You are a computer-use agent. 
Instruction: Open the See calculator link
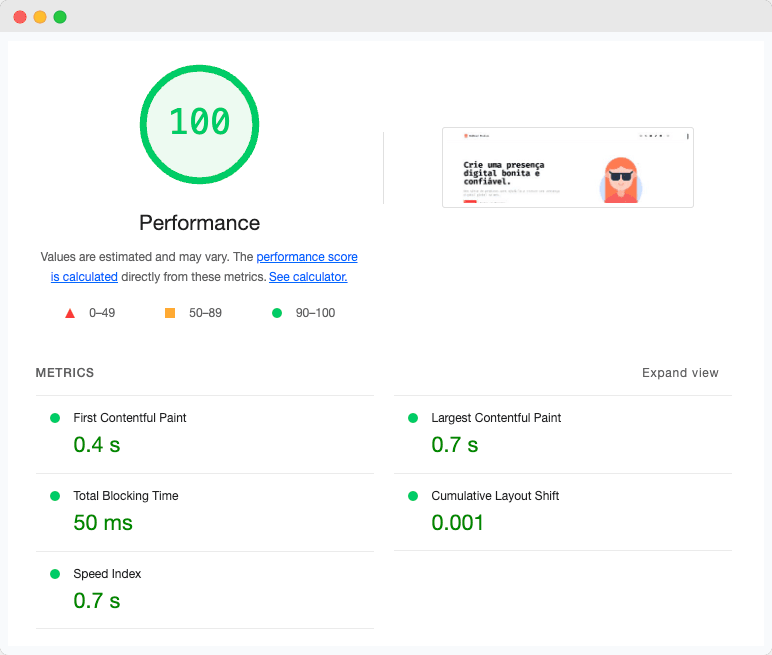(308, 277)
